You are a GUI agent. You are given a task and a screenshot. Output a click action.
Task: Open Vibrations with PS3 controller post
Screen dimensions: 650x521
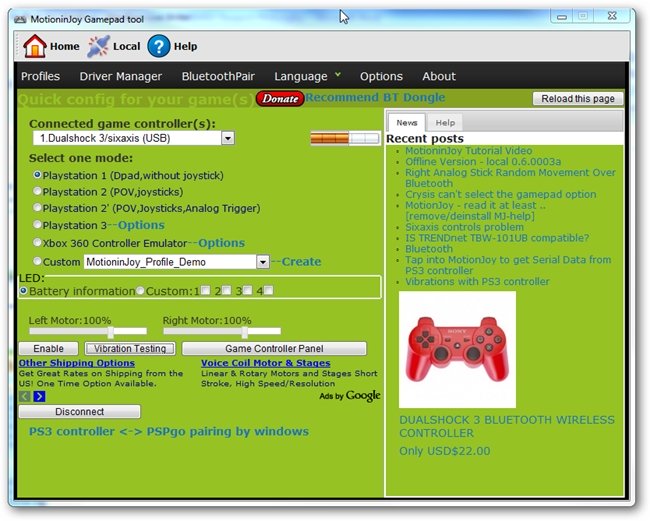477,281
